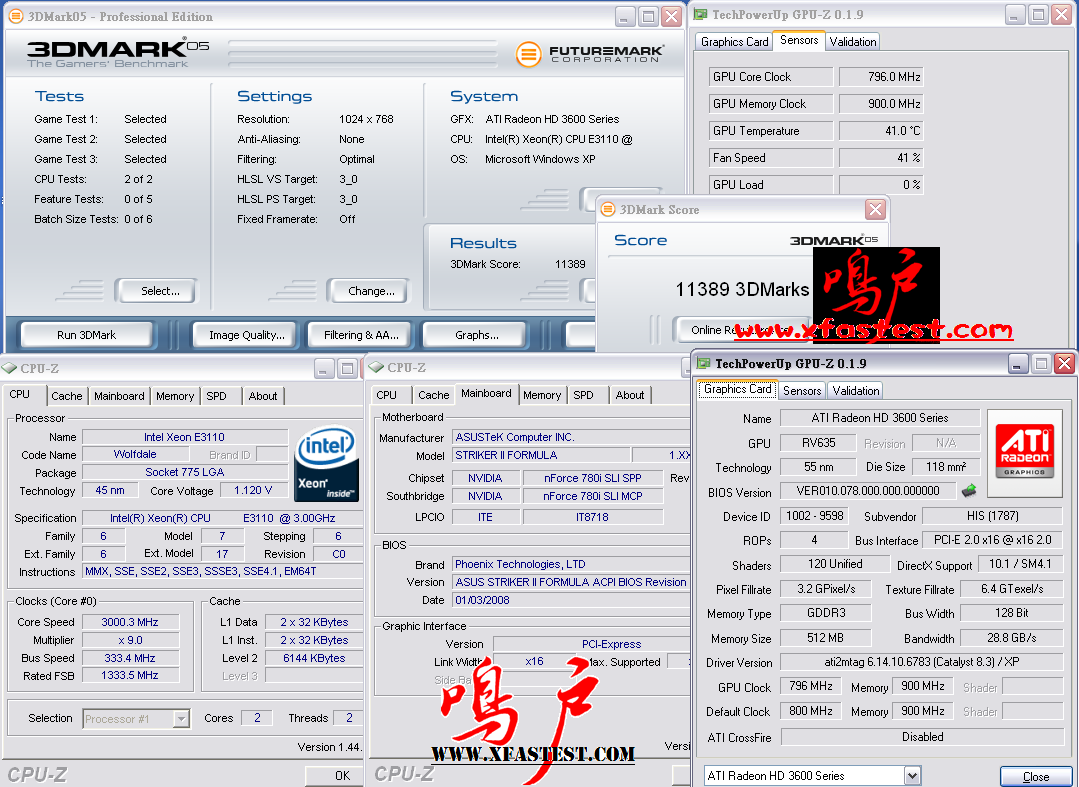
Task: Click the Driver Version field in GPU-Z
Action: pyautogui.click(x=922, y=662)
